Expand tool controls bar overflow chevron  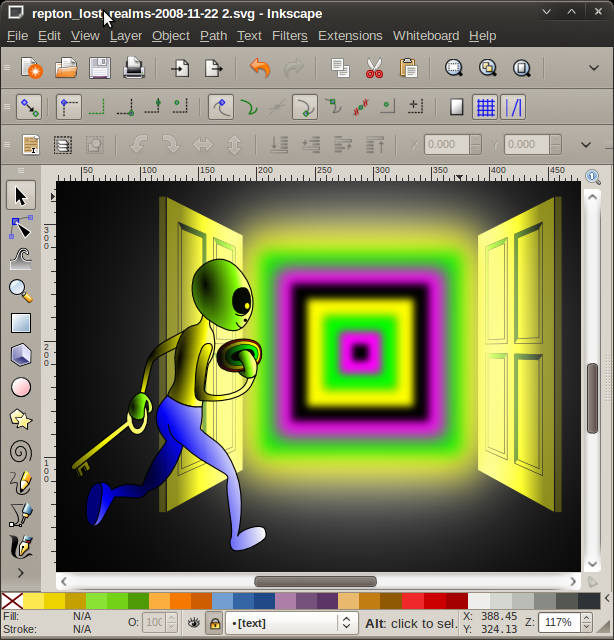coord(586,144)
